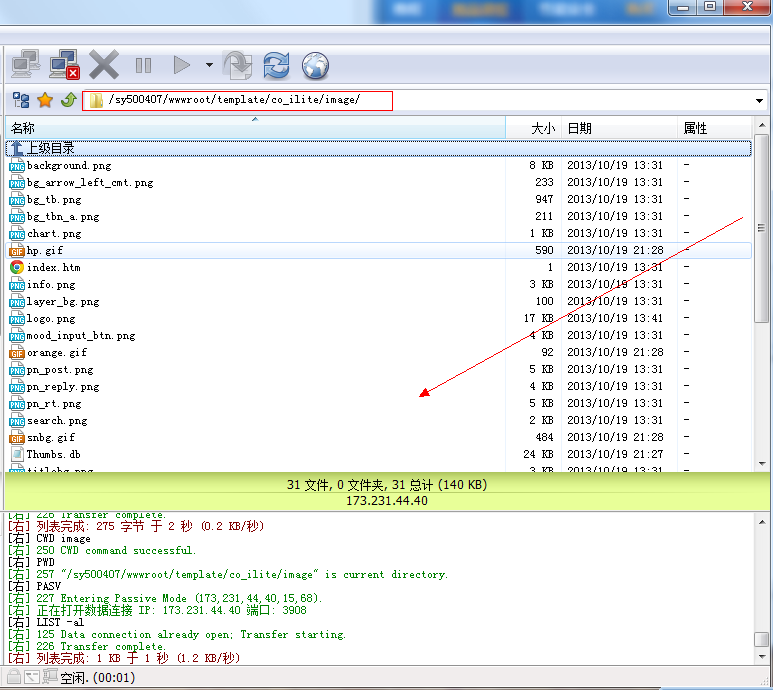Click the GIF icon of hp.gif
This screenshot has width=773, height=690.
[17, 251]
